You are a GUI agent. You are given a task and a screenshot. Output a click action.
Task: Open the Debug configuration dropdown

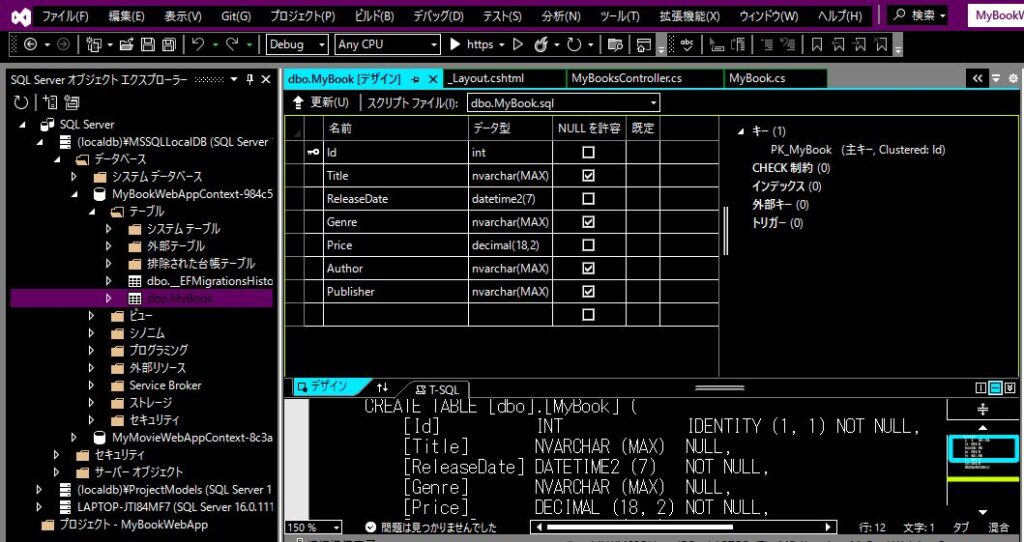(298, 45)
